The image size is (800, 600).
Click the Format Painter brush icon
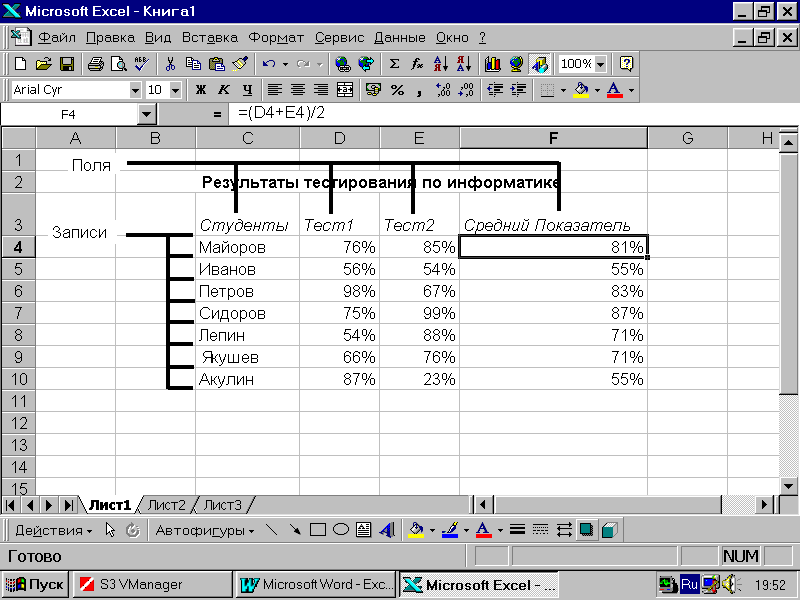point(240,64)
